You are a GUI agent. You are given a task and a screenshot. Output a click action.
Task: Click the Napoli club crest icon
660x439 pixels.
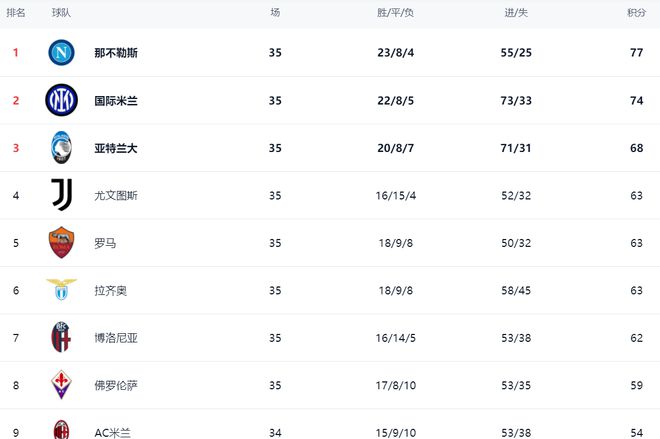click(62, 52)
